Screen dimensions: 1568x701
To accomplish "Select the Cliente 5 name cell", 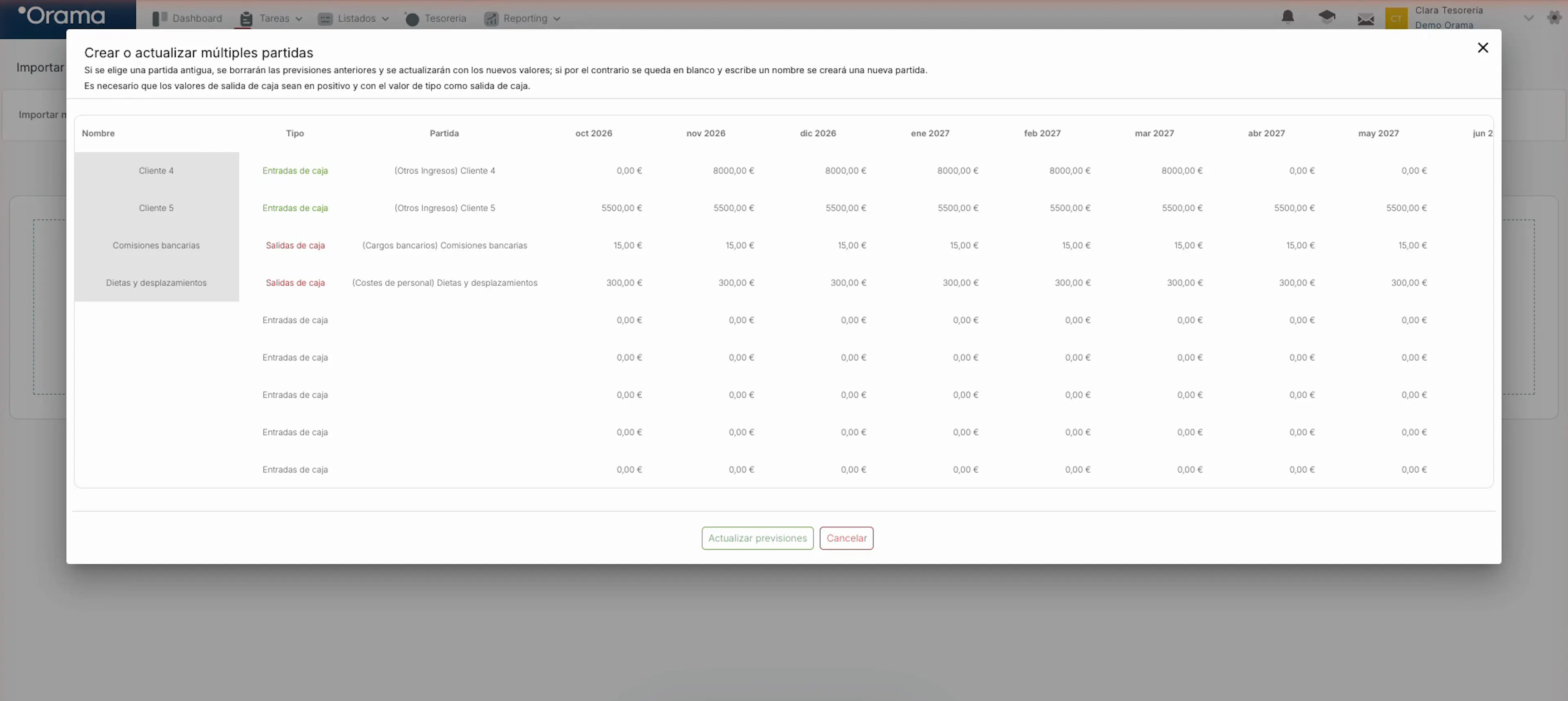I will click(x=156, y=208).
